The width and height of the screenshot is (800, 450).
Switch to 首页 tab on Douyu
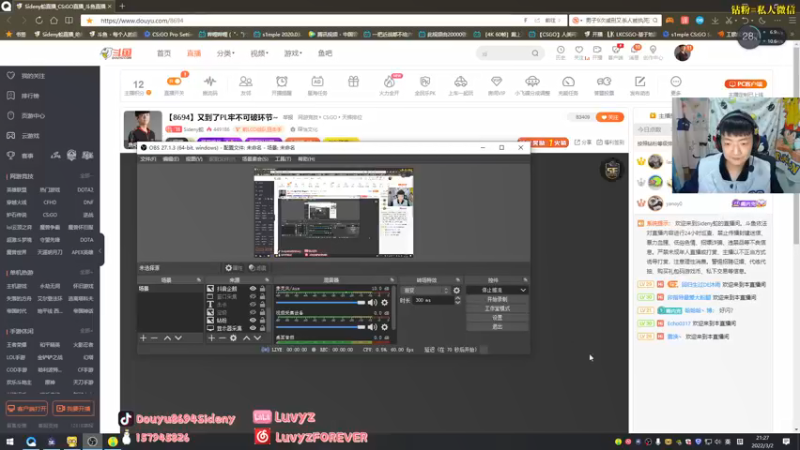click(164, 53)
